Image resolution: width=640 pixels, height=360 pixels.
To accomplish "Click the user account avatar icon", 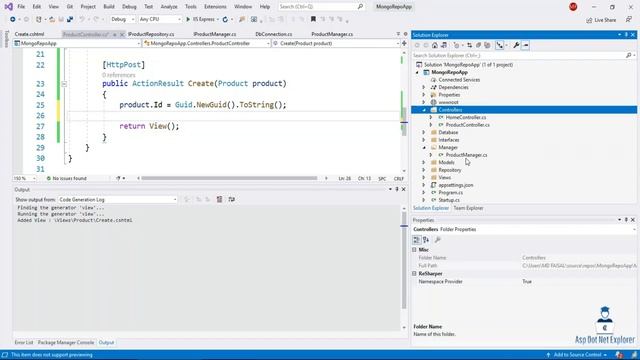I will (x=573, y=7).
